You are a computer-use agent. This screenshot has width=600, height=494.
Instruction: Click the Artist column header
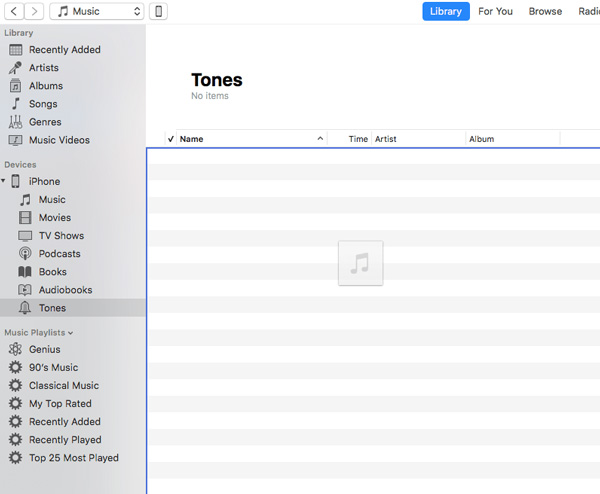pyautogui.click(x=386, y=139)
